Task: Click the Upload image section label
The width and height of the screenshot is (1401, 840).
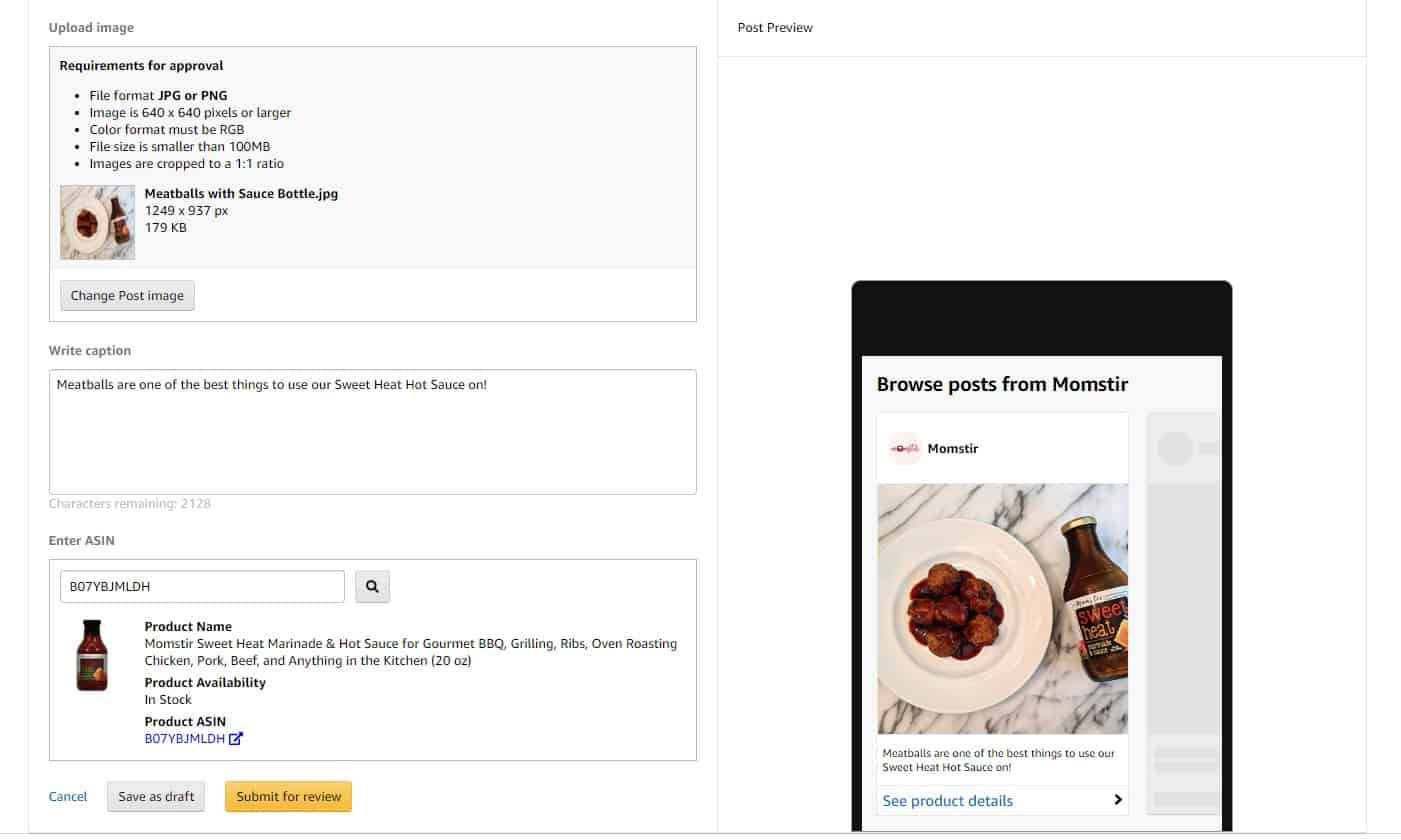Action: click(x=91, y=28)
